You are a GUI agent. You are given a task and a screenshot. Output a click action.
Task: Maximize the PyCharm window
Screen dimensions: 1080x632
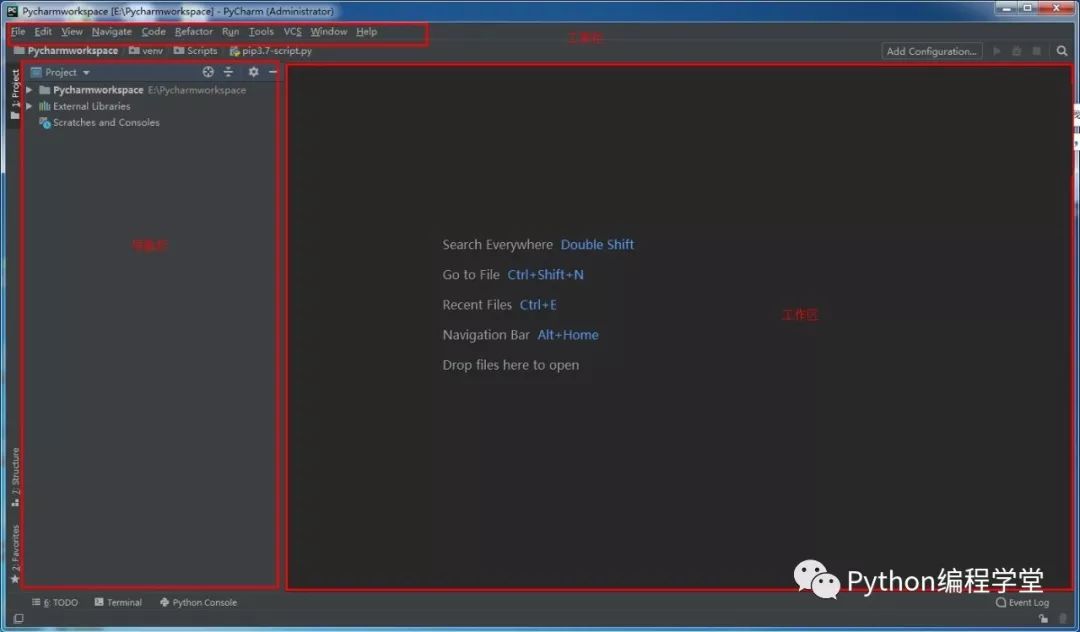tap(1027, 8)
